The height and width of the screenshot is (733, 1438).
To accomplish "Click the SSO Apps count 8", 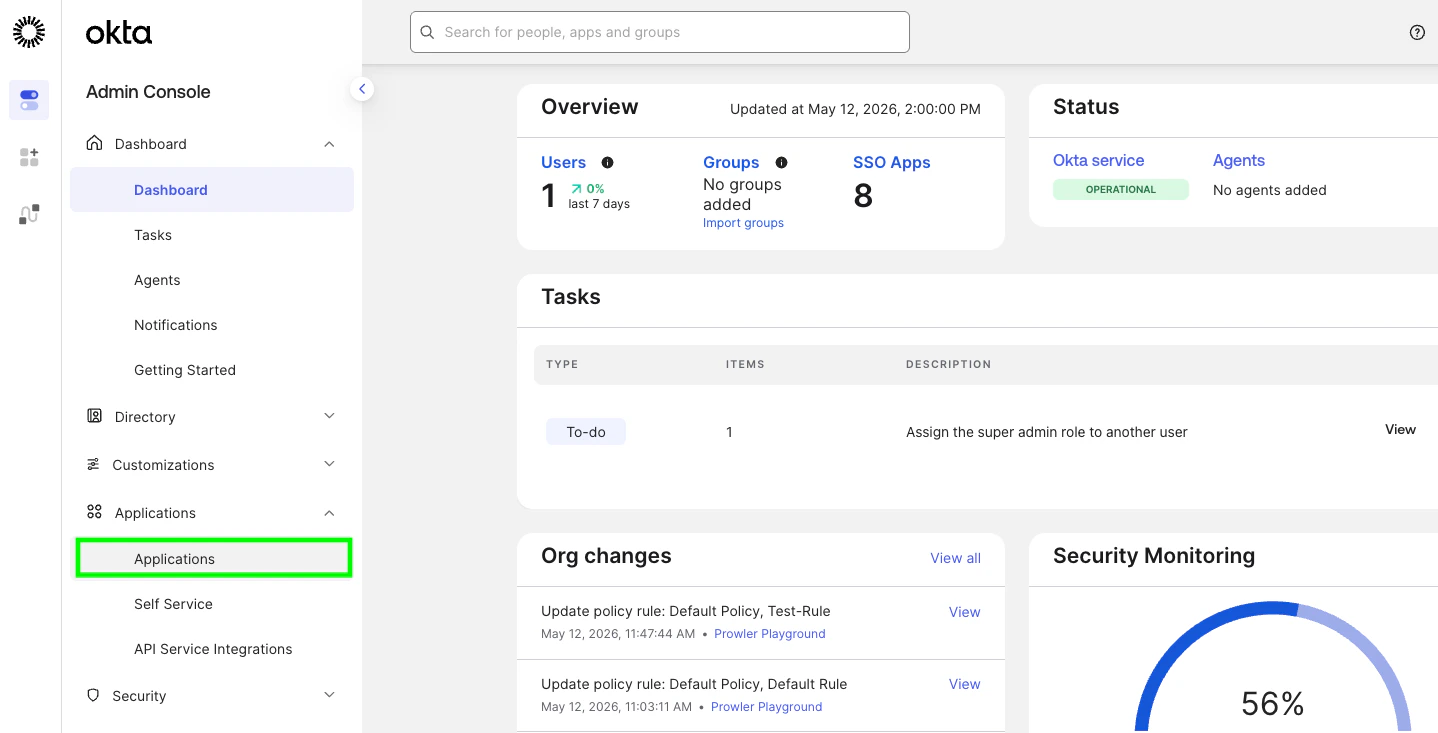I will click(863, 196).
